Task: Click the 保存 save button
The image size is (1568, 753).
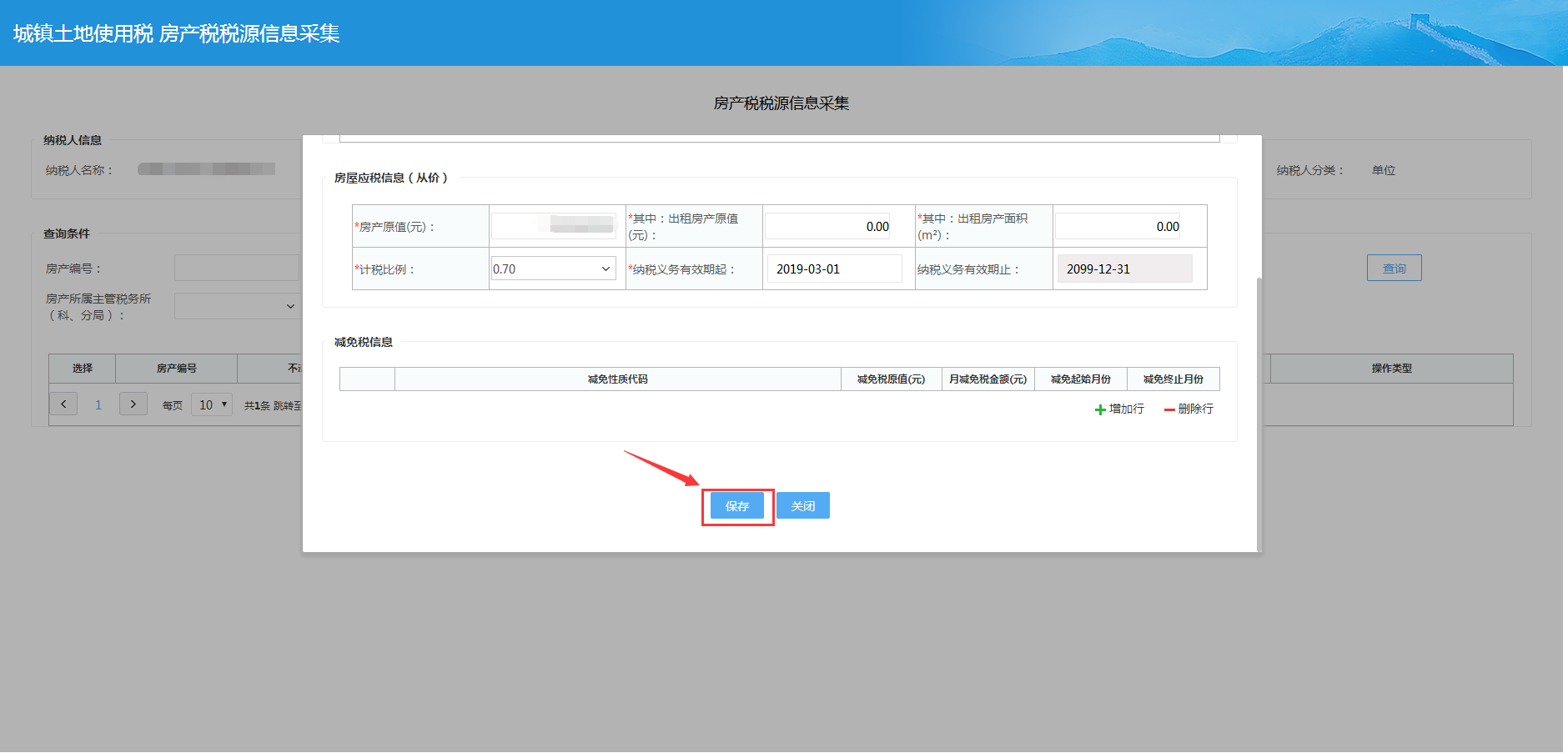Action: [x=736, y=505]
